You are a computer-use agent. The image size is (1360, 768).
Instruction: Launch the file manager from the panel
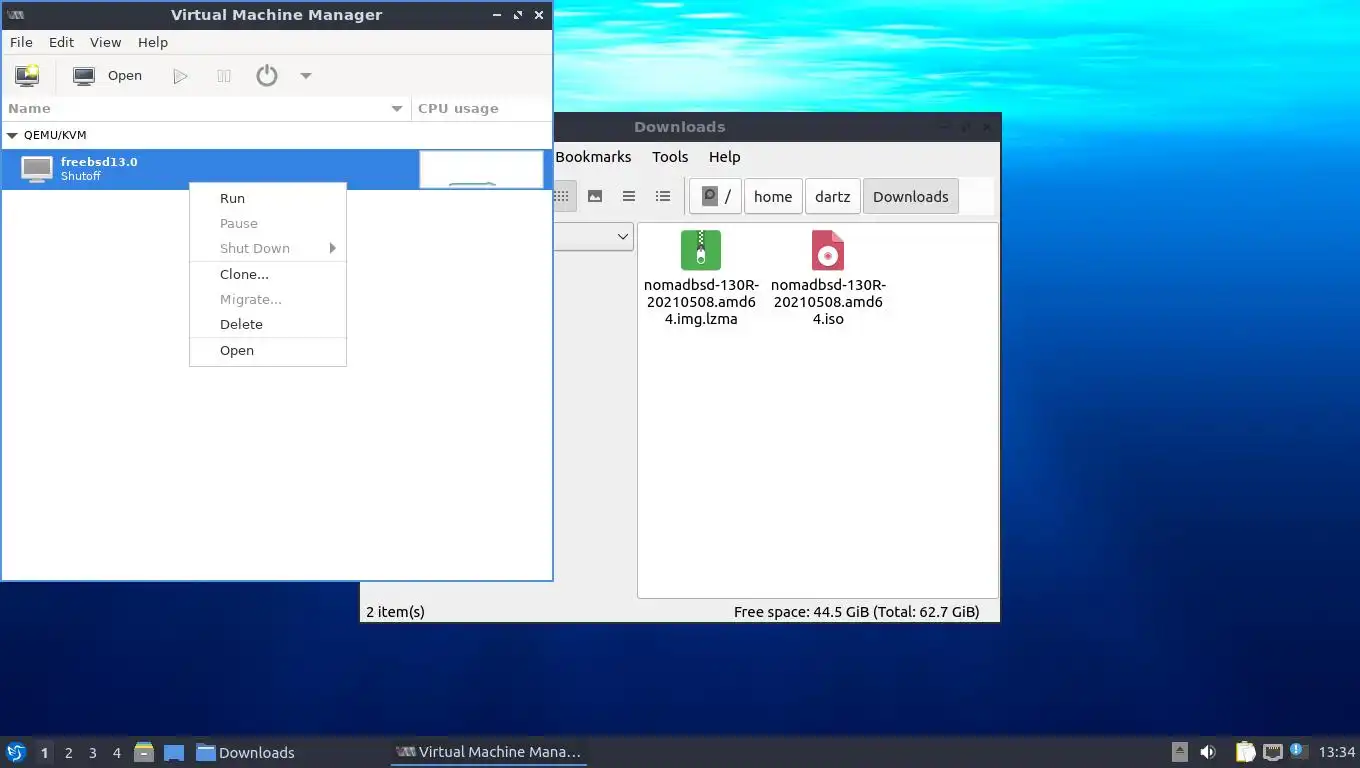click(x=144, y=752)
